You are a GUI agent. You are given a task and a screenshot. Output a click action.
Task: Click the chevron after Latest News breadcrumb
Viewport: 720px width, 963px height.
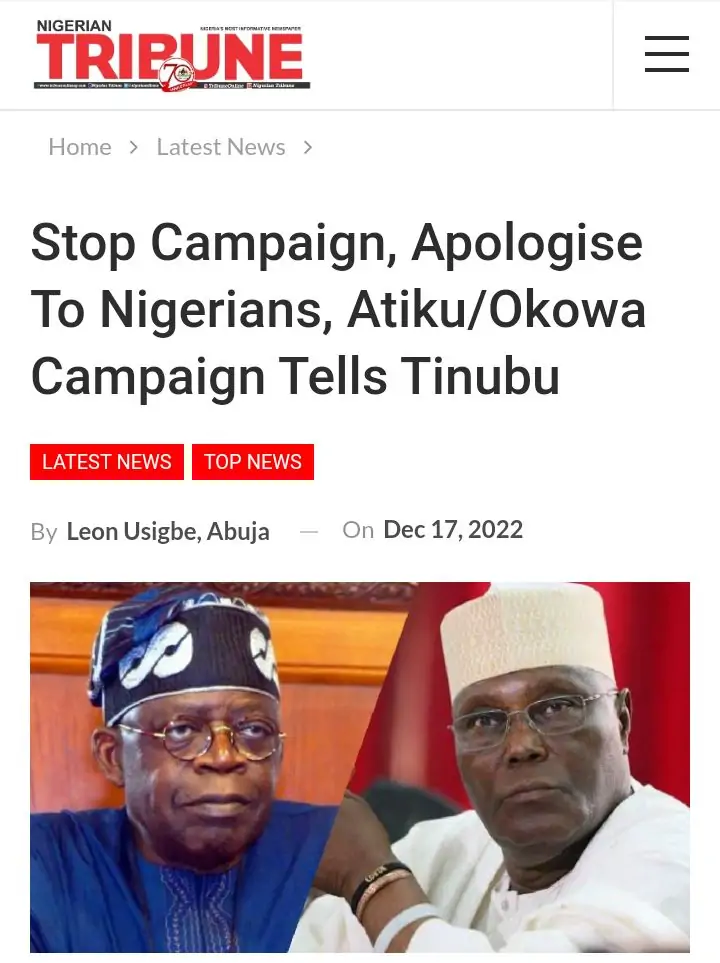coord(308,147)
